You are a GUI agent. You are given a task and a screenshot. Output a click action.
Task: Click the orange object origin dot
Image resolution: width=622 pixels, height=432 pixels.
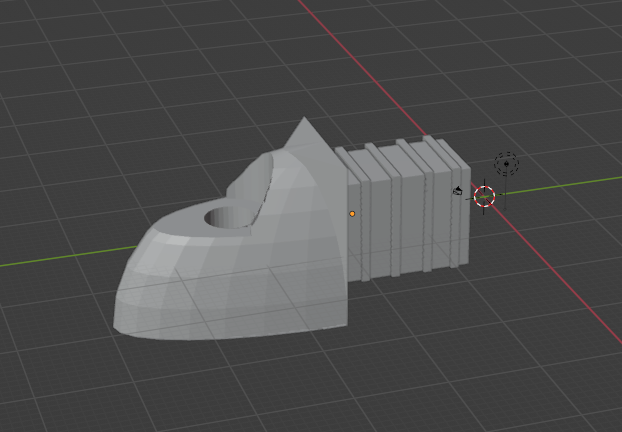352,213
